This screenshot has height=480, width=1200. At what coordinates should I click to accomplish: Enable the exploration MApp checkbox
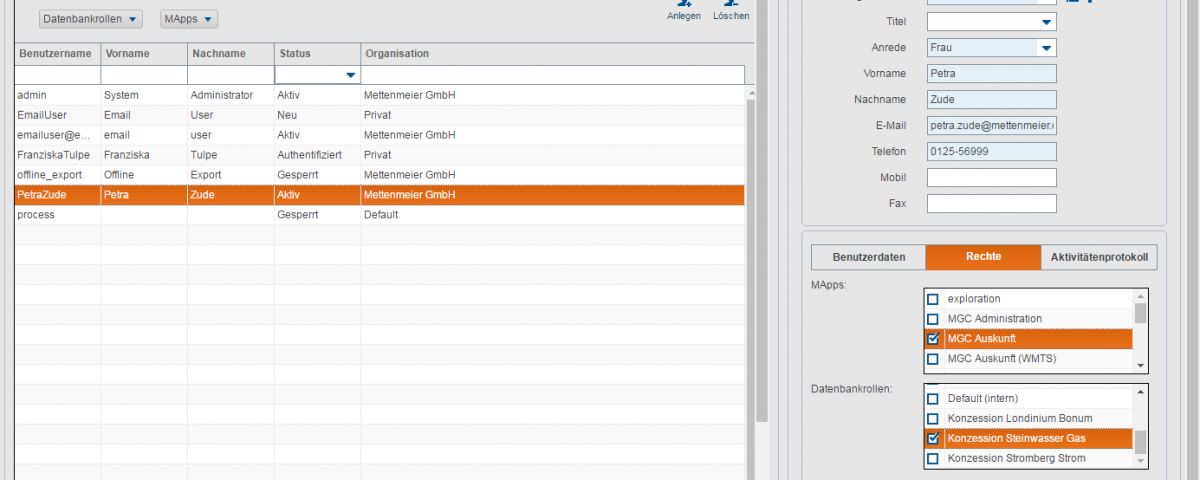(933, 299)
